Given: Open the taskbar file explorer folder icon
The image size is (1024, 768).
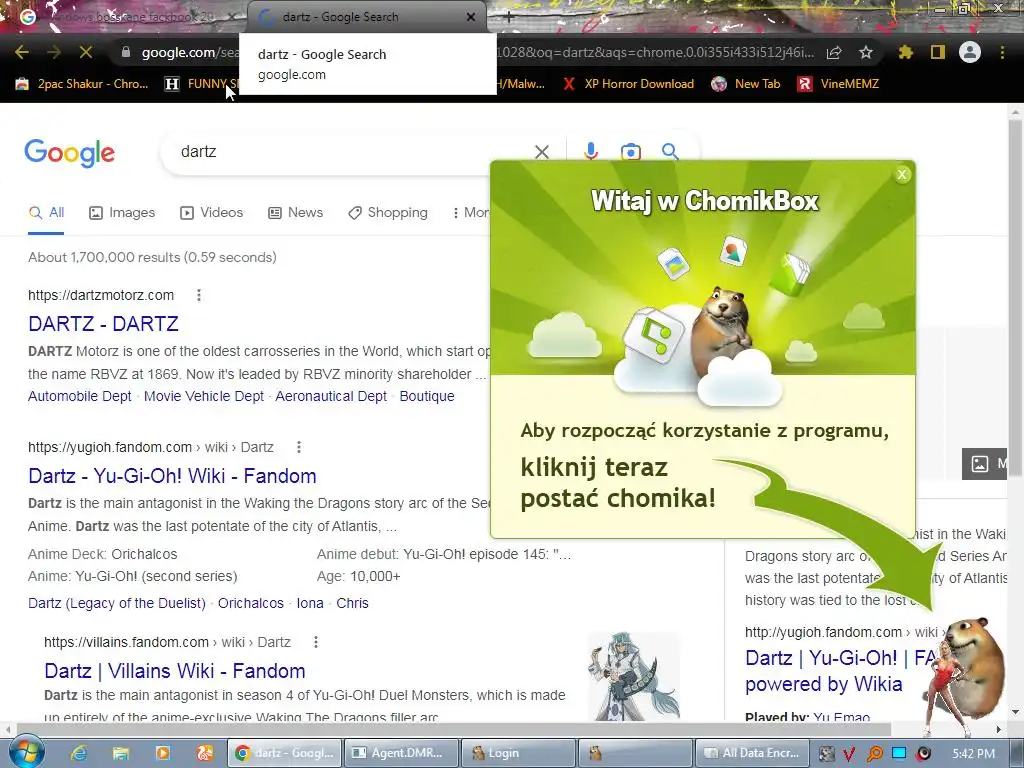Looking at the screenshot, I should coord(121,754).
